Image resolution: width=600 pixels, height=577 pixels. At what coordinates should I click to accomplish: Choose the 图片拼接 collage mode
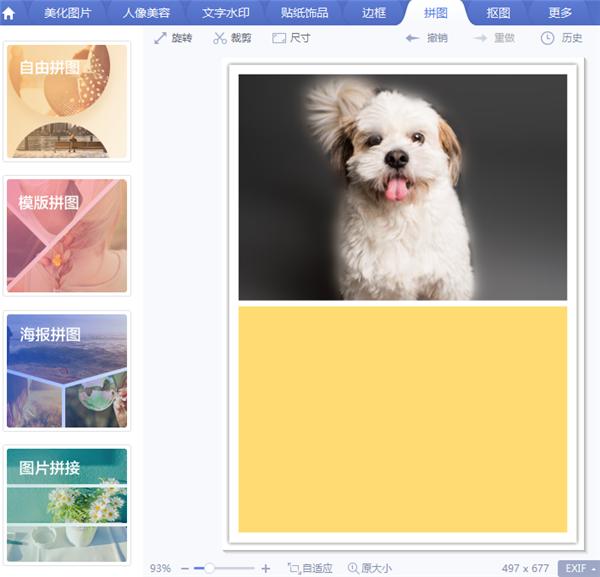(67, 505)
